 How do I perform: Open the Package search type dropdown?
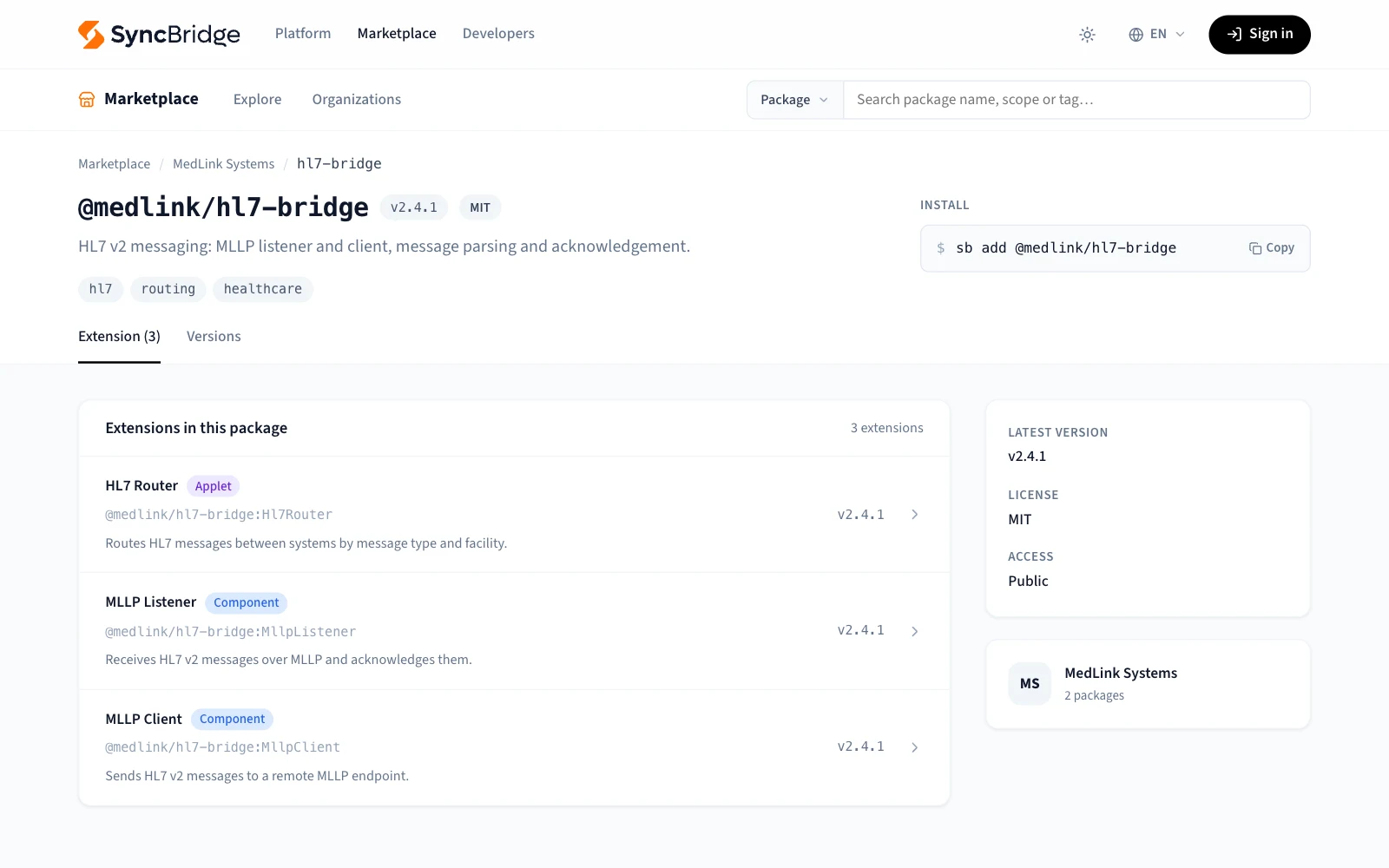794,100
